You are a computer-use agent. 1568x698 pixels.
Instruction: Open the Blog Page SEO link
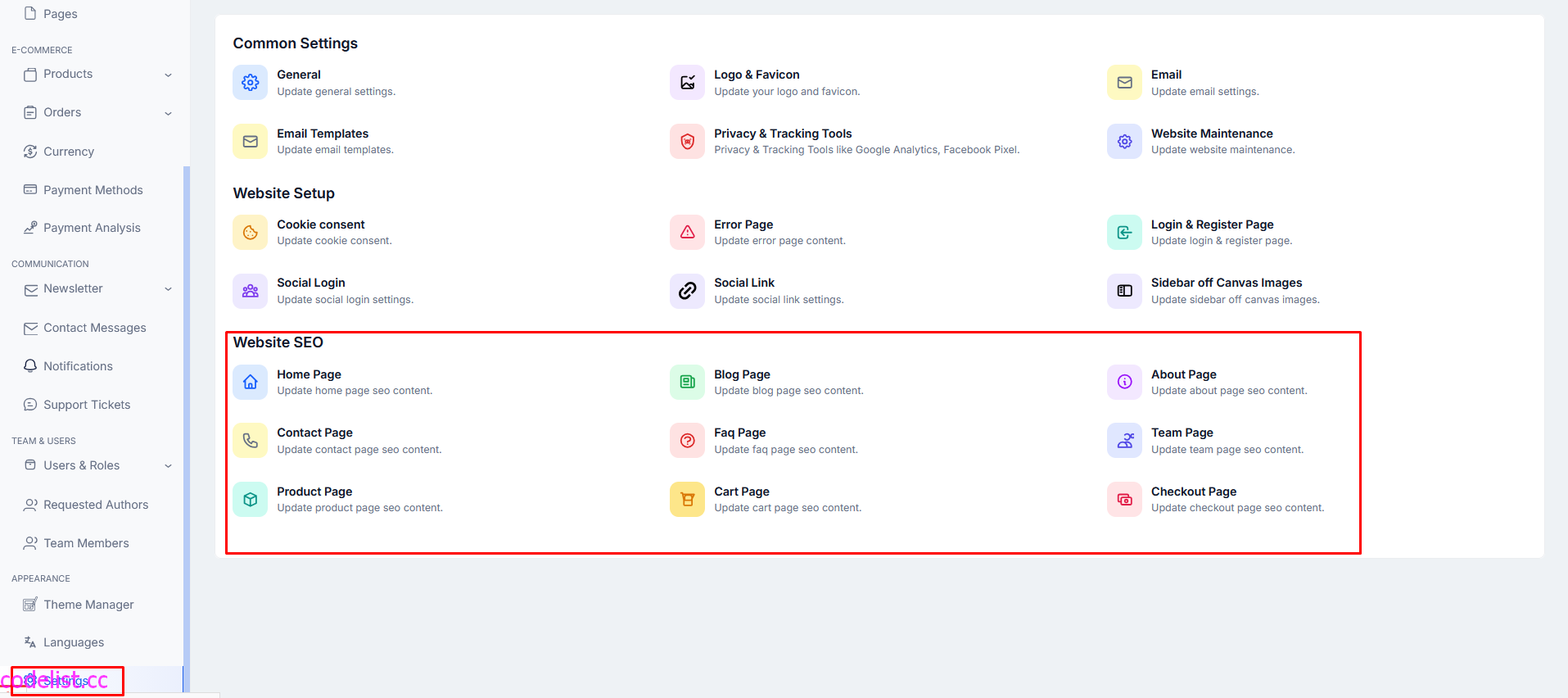[742, 374]
